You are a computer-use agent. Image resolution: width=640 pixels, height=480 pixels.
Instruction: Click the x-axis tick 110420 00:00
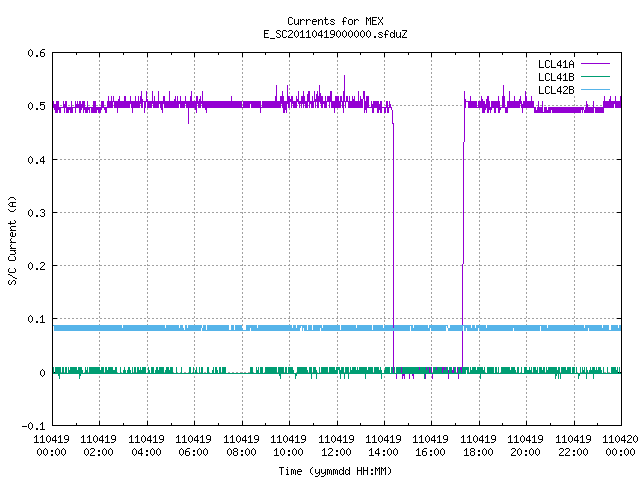click(x=620, y=446)
